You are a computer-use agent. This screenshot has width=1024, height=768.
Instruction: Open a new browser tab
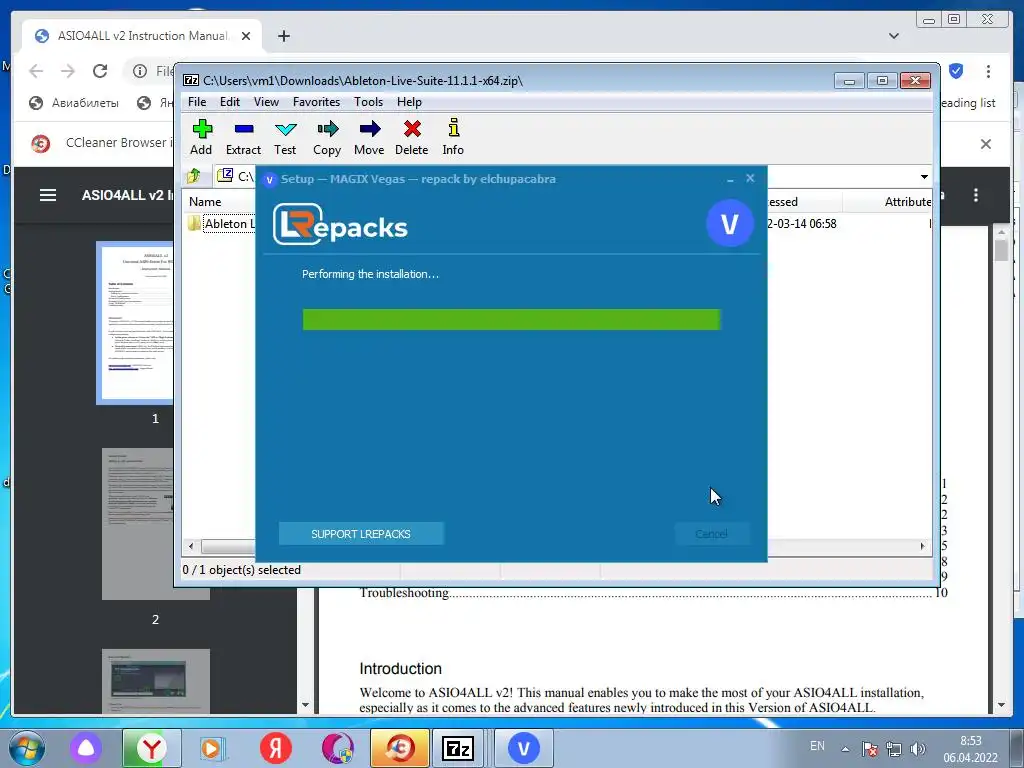(283, 36)
